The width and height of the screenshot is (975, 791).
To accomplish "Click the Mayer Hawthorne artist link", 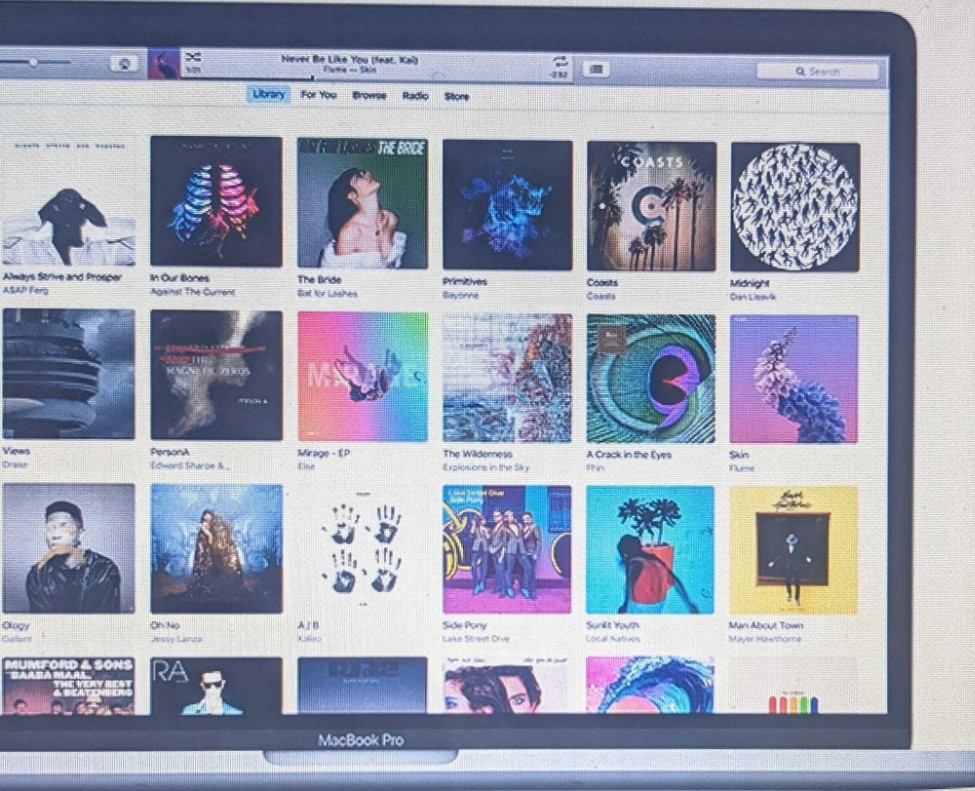I will point(764,639).
